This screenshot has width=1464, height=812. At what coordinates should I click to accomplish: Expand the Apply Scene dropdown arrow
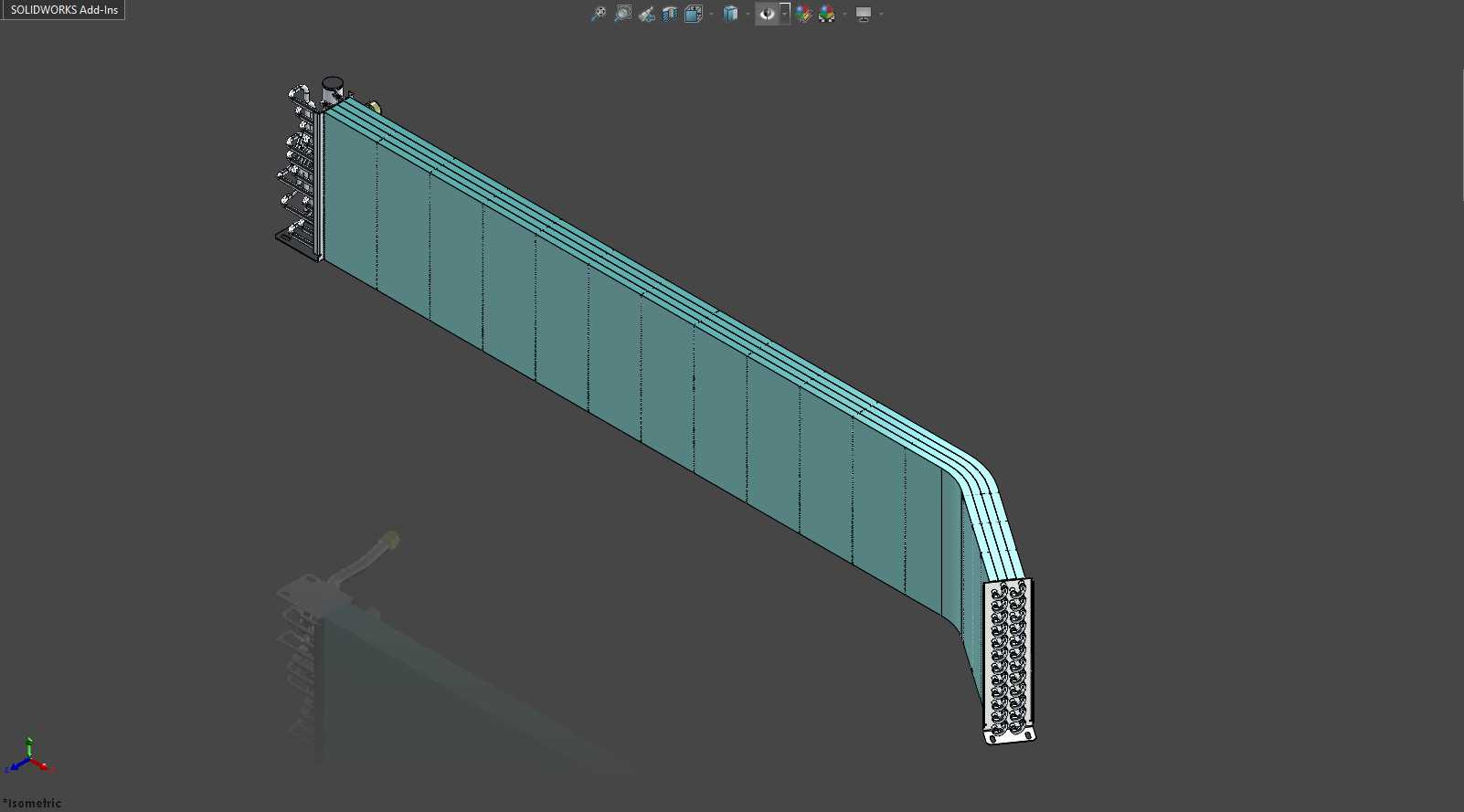tap(844, 14)
